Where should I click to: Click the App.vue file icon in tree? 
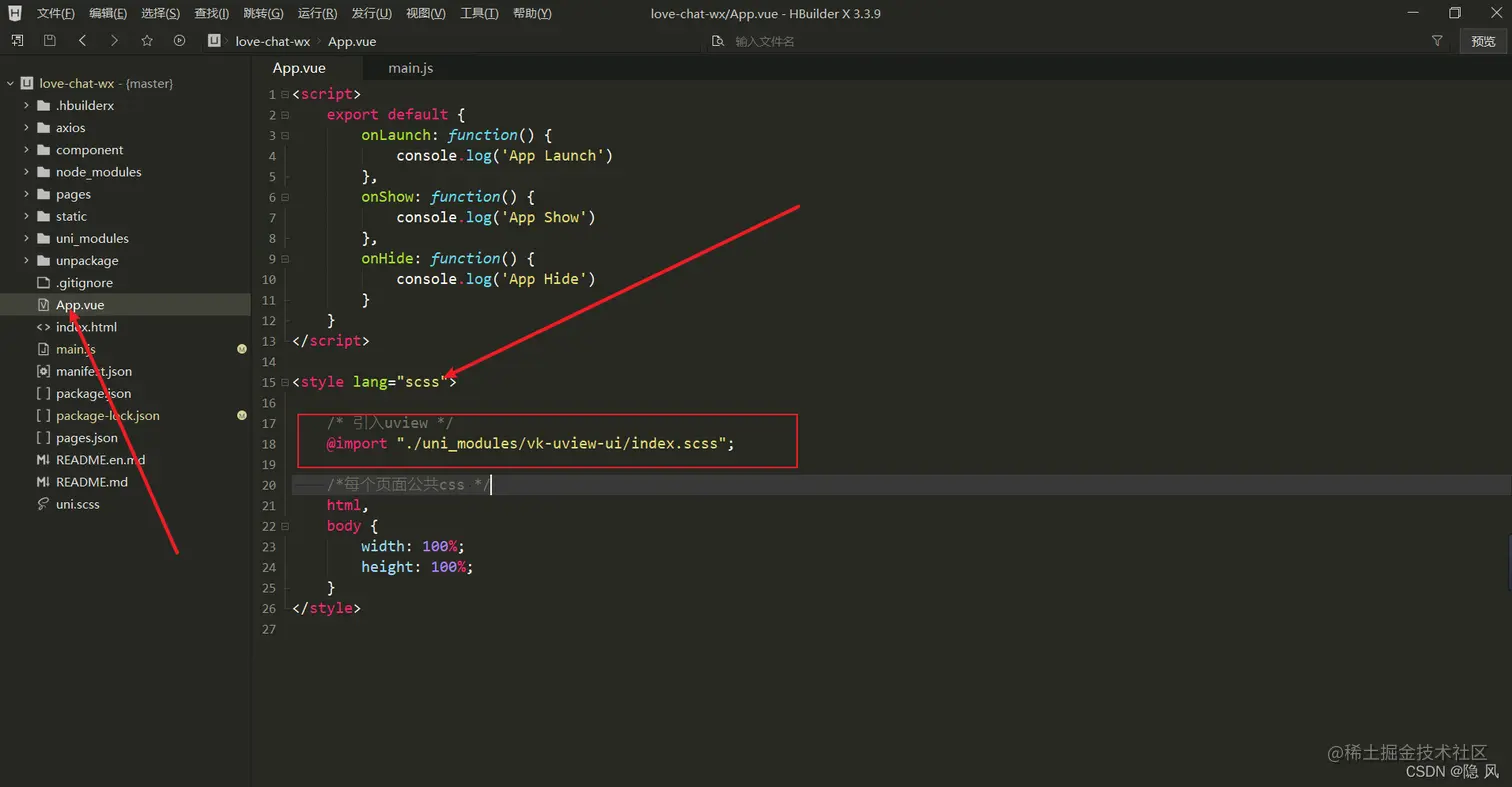point(43,305)
